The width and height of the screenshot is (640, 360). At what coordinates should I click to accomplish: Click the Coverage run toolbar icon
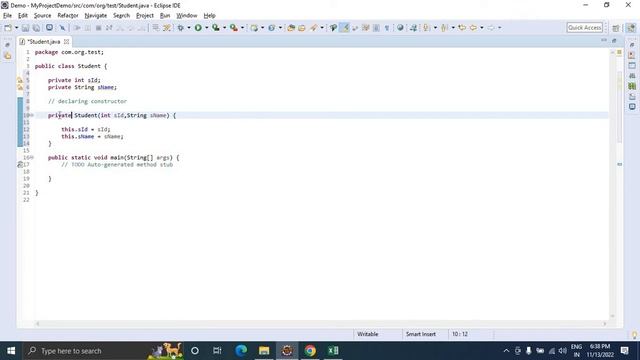[x=216, y=28]
